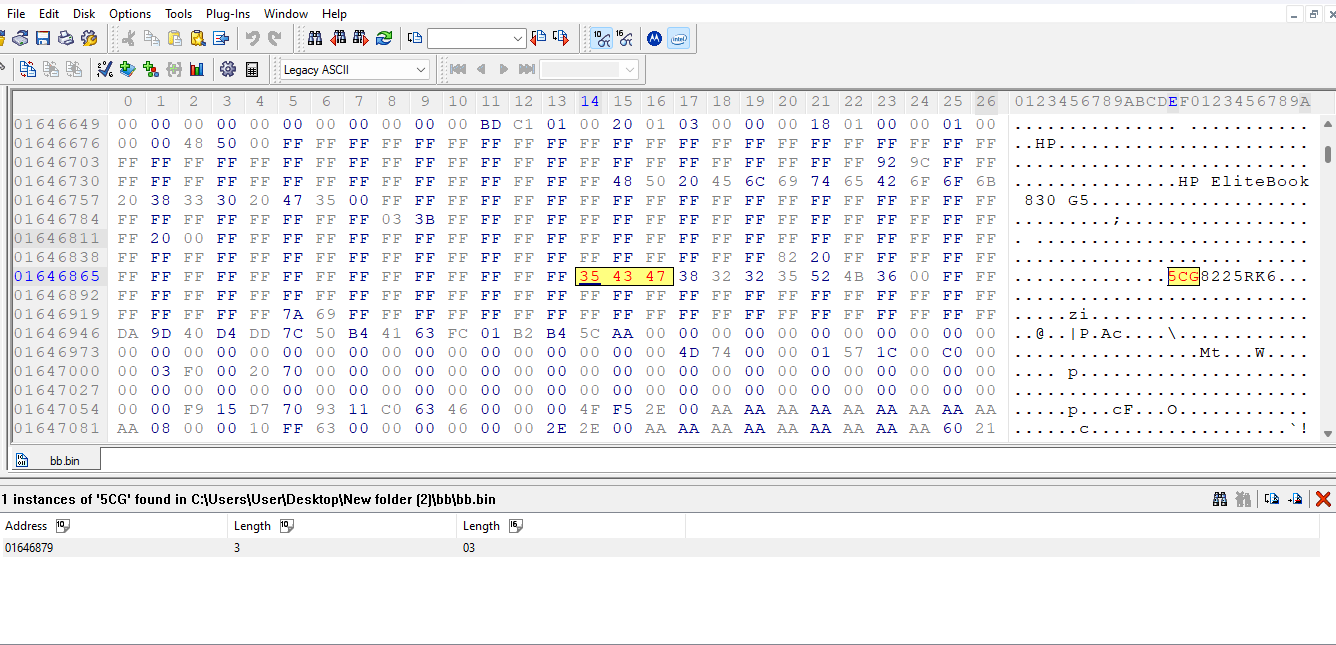
Task: Open the greyed dropdown next to navigation arrows
Action: [629, 69]
